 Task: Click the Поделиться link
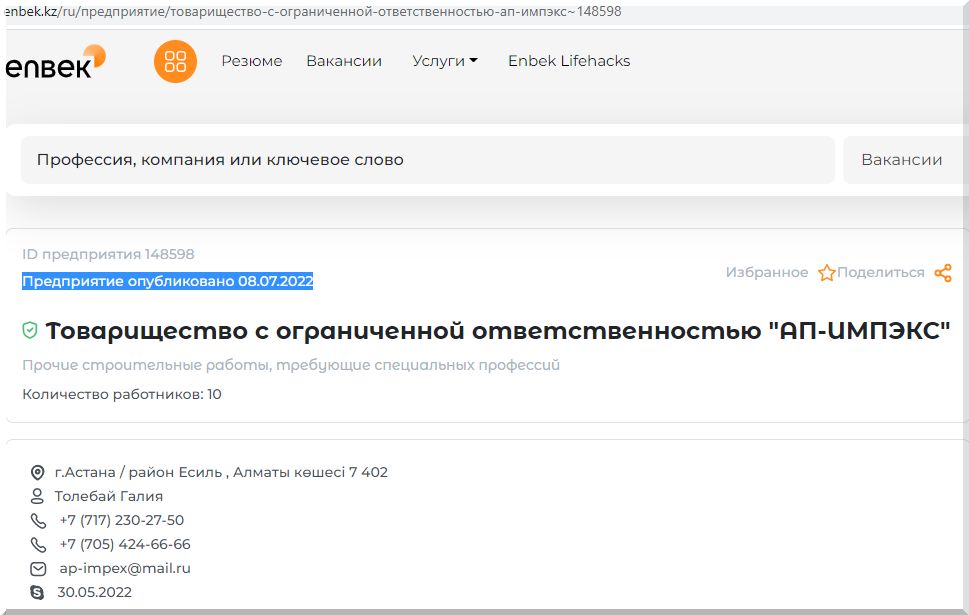pyautogui.click(x=881, y=273)
